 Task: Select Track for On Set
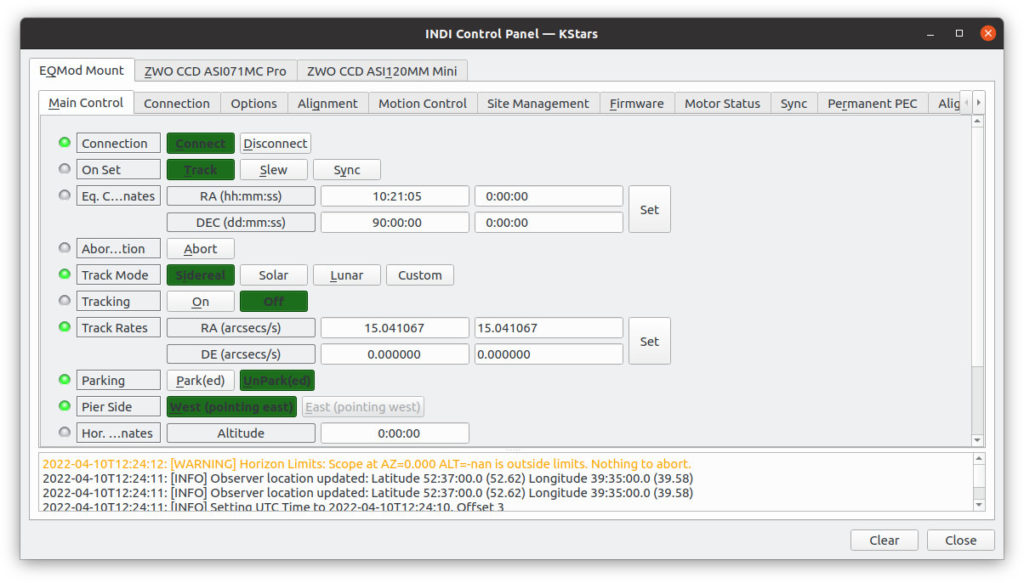tap(200, 170)
